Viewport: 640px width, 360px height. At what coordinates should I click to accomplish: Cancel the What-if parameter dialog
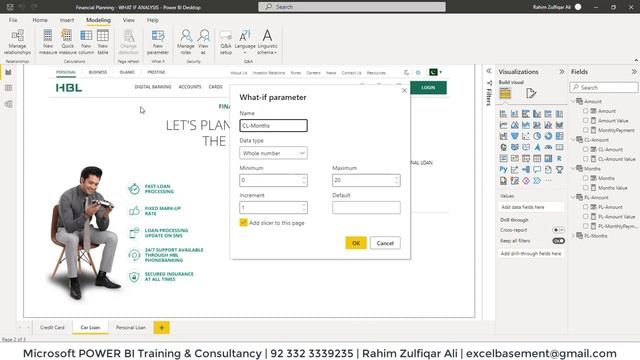pos(385,243)
